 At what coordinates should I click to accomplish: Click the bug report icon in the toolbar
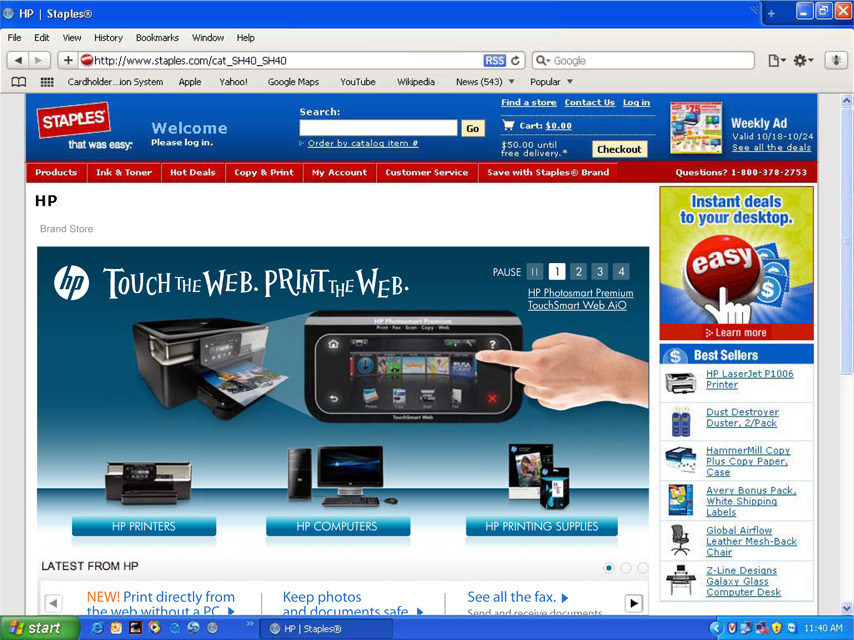[836, 60]
